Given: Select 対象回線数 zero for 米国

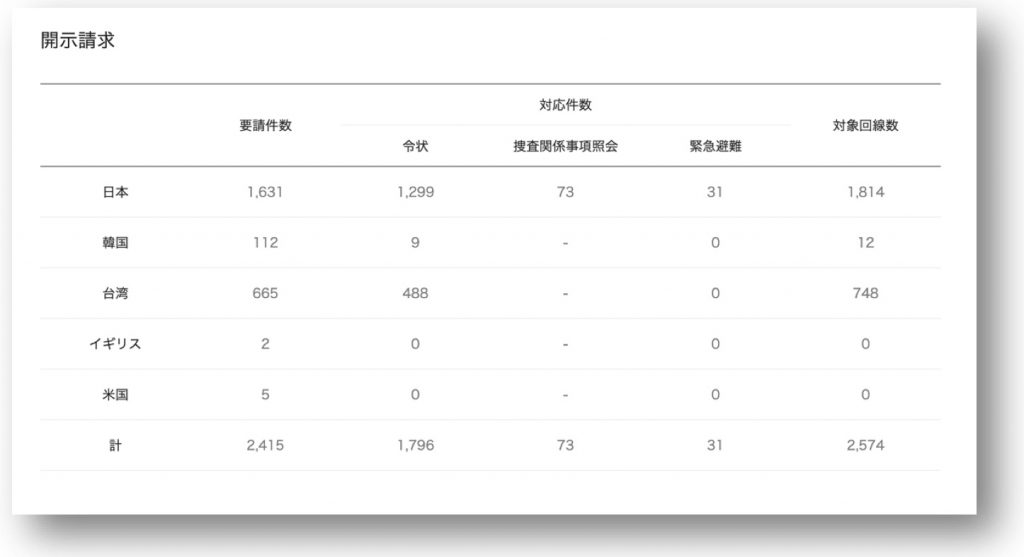Looking at the screenshot, I should pyautogui.click(x=865, y=394).
